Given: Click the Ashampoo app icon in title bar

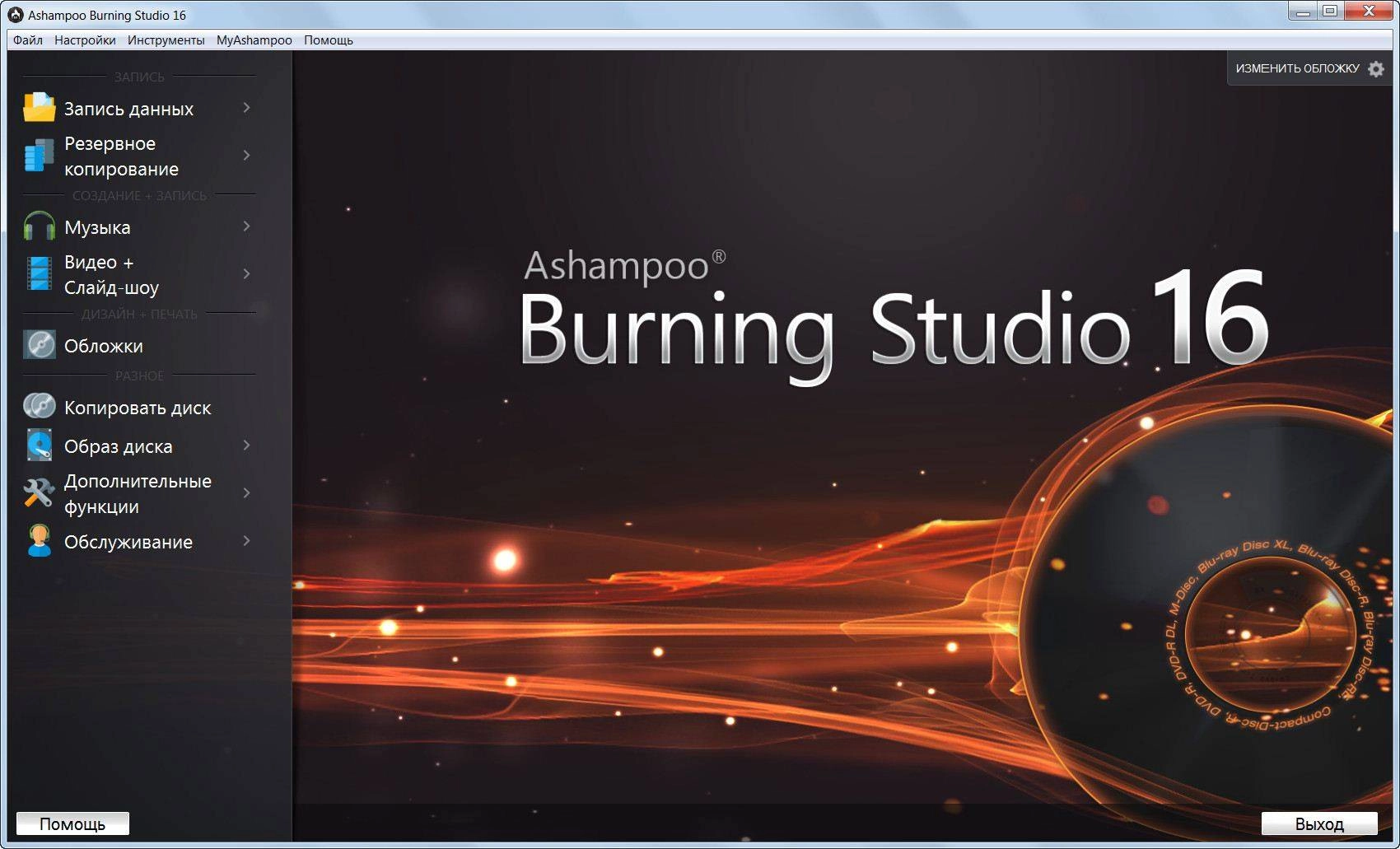Looking at the screenshot, I should (x=15, y=15).
